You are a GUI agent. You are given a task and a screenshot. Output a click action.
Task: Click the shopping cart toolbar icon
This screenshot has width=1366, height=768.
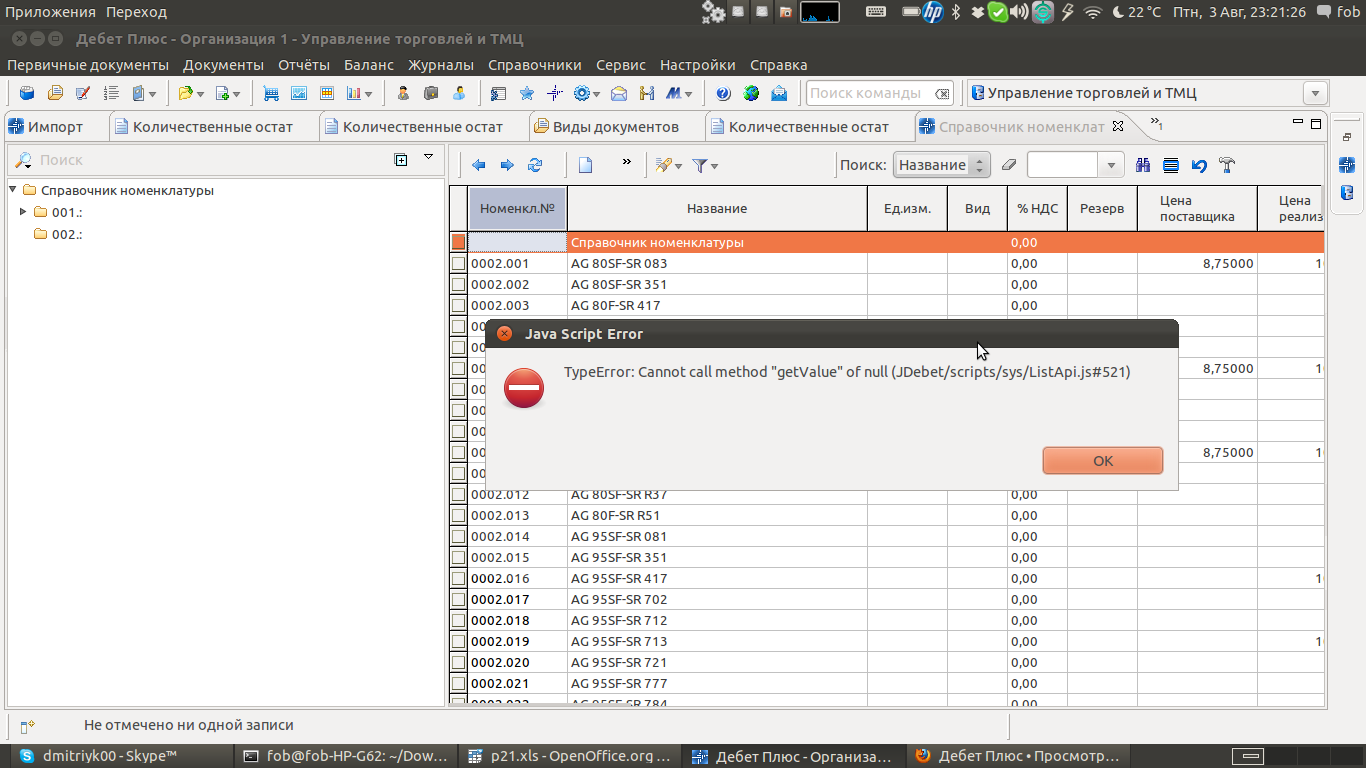(x=271, y=93)
